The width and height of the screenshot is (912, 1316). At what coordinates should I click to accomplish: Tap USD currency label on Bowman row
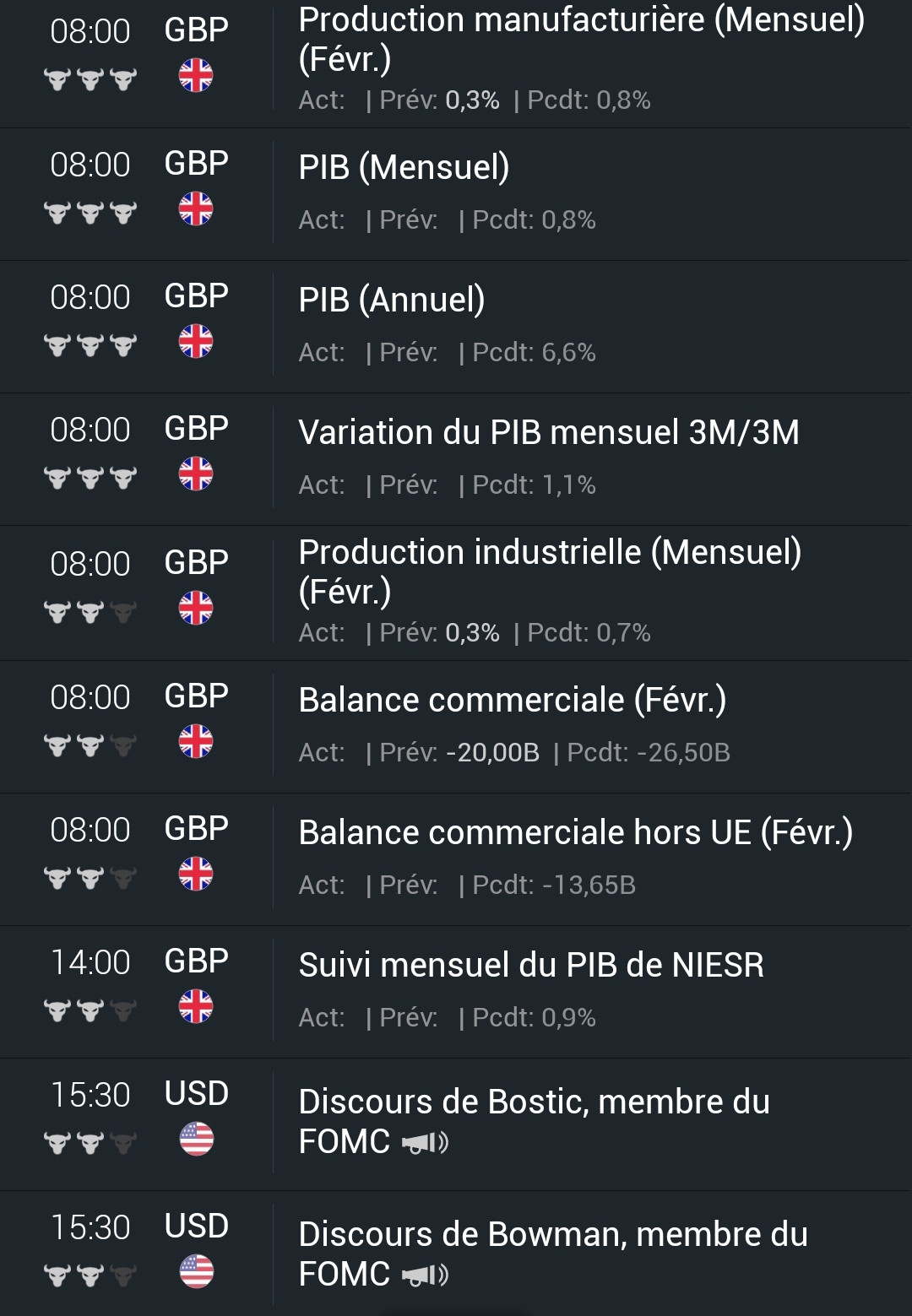pos(196,1226)
